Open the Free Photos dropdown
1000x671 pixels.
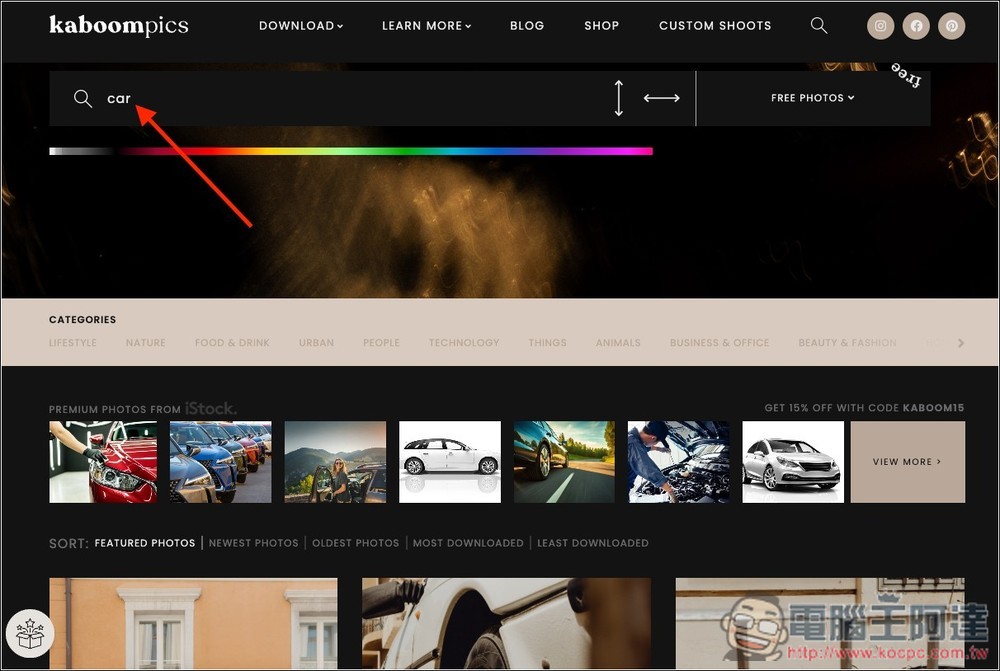pos(812,98)
